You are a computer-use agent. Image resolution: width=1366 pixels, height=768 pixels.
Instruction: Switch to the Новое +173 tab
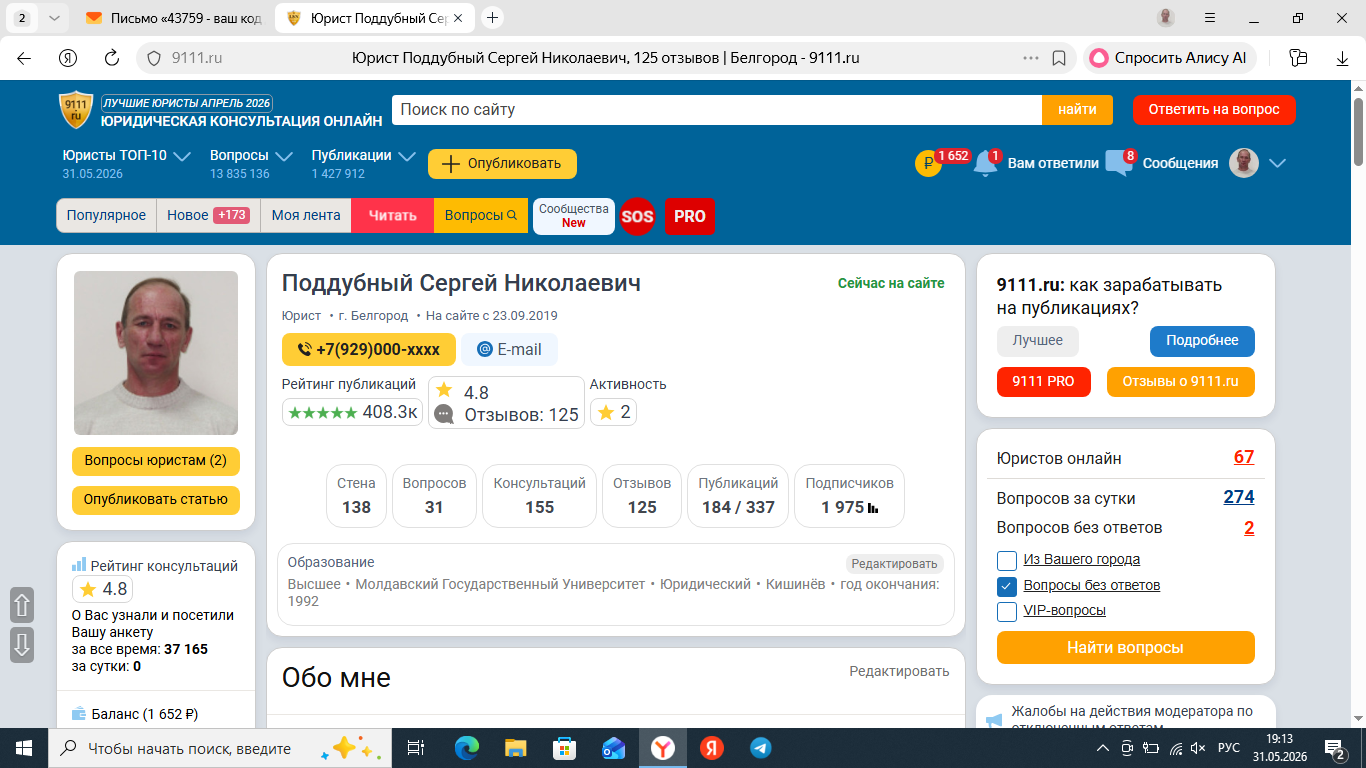point(208,215)
